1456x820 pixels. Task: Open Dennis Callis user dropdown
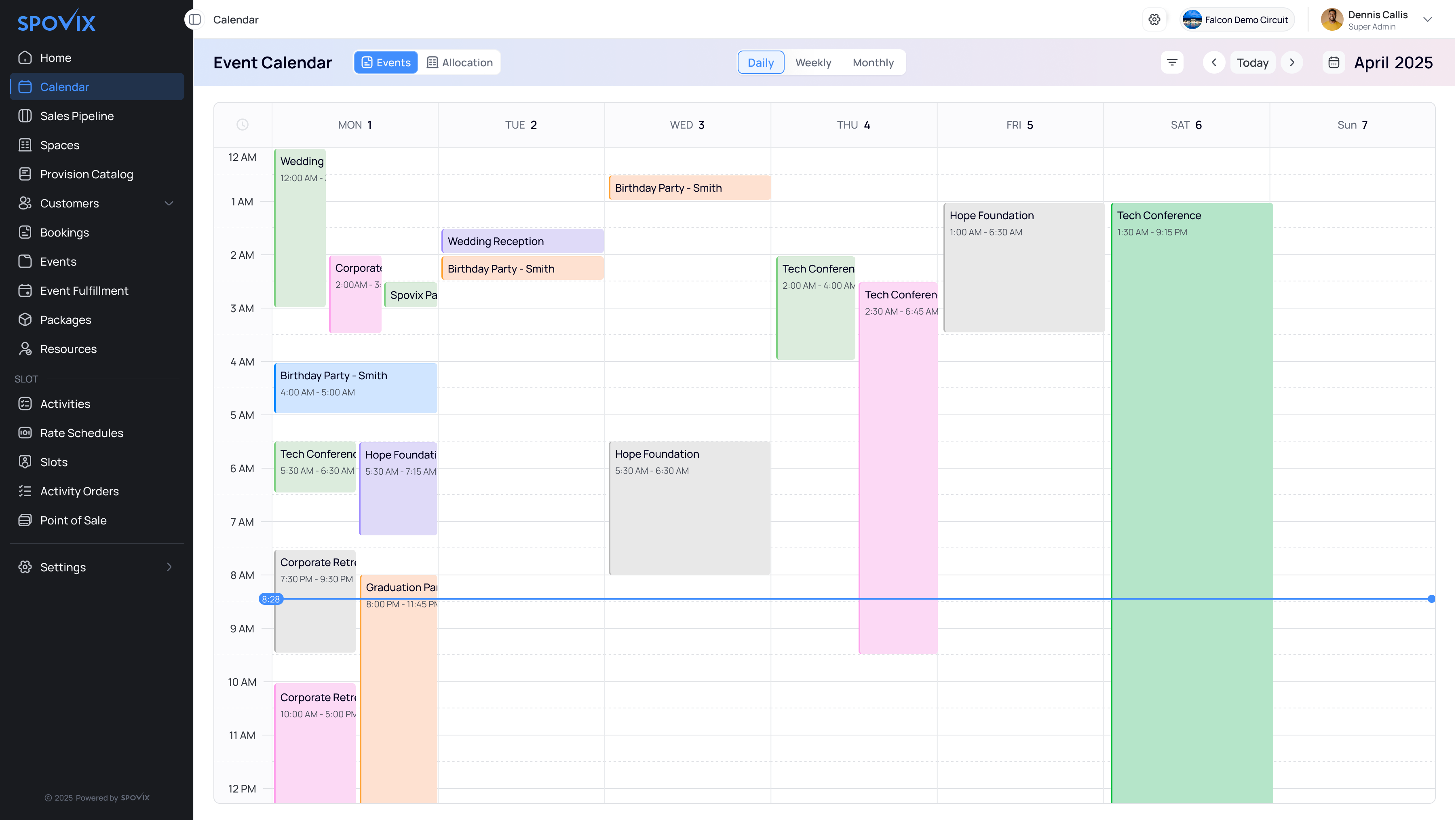point(1427,20)
